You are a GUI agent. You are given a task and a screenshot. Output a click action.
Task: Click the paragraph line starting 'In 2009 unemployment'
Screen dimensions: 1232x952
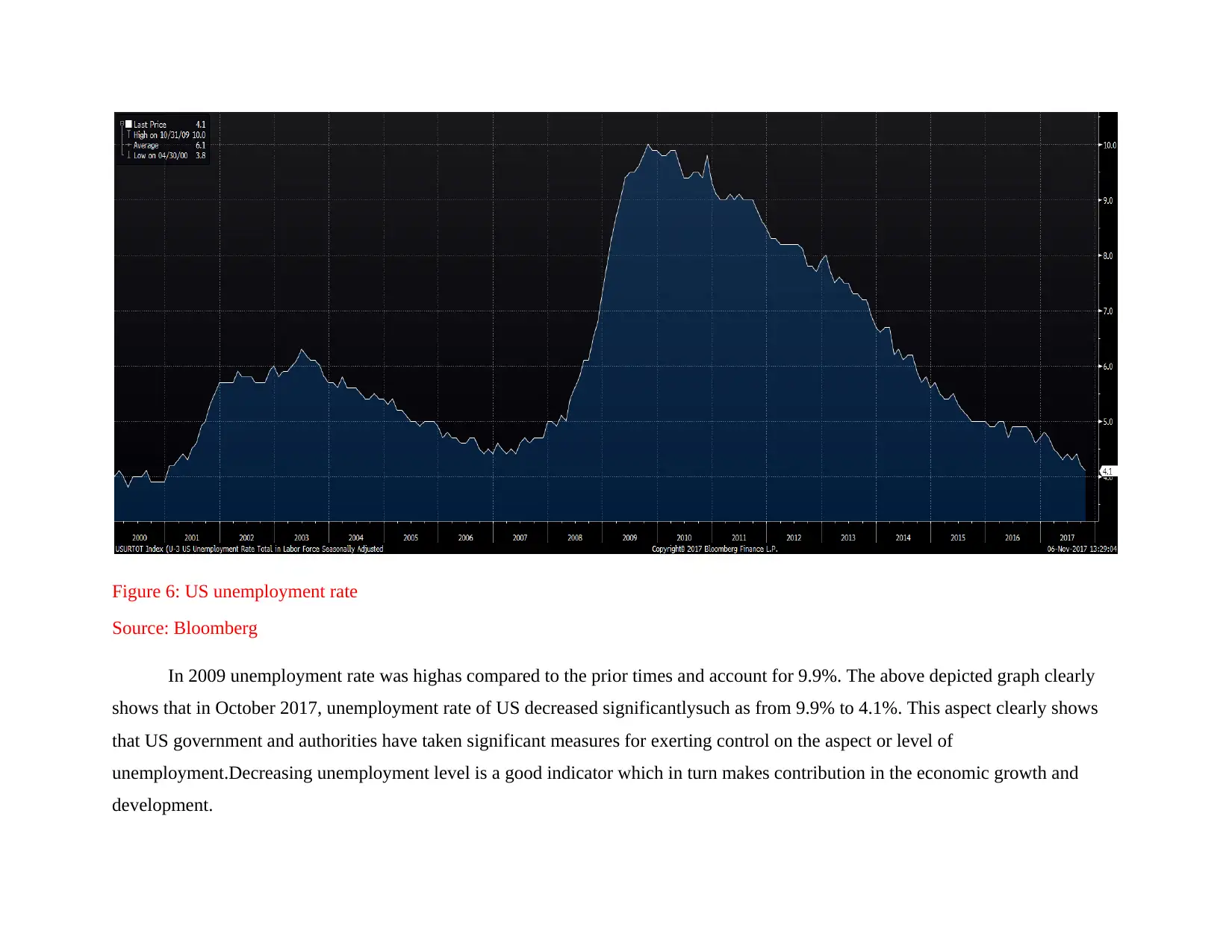click(x=632, y=676)
